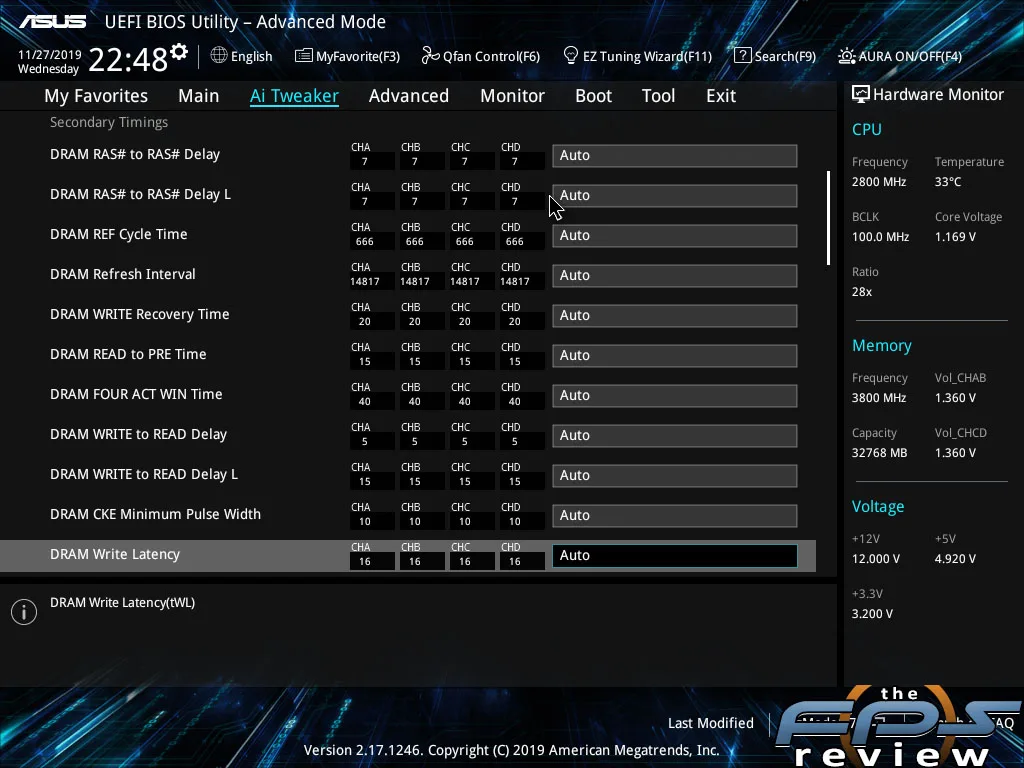Click the DRAM READ to PRE Time label
Viewport: 1024px width, 768px height.
click(x=128, y=354)
